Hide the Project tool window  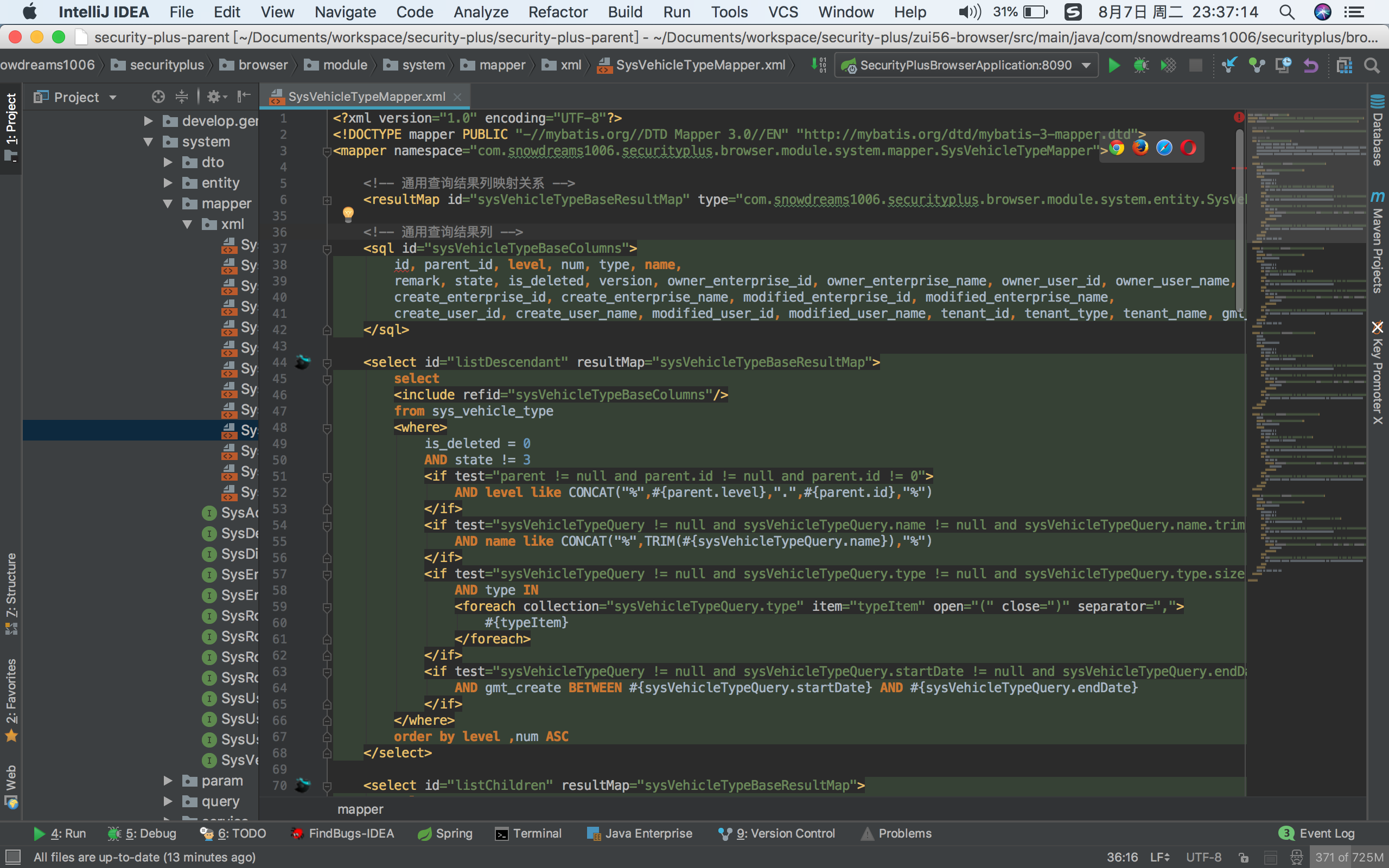(x=244, y=97)
